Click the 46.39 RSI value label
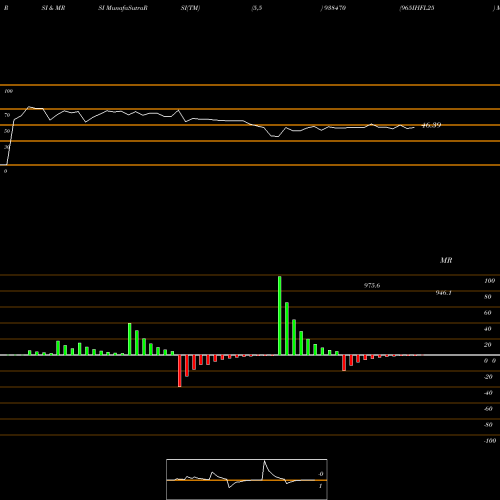Screen dimensions: 500x500 coord(431,125)
